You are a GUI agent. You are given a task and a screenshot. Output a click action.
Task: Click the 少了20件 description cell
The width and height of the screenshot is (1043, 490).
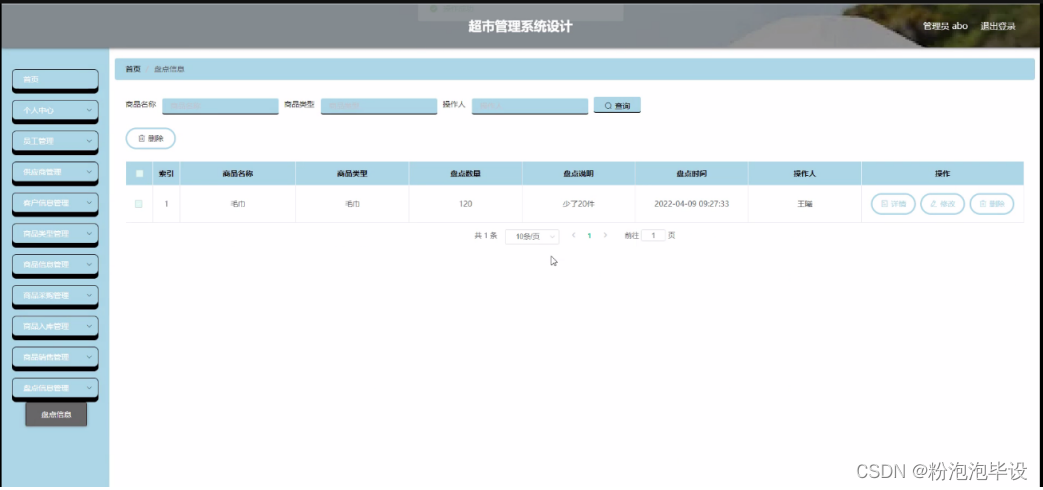[x=579, y=203]
